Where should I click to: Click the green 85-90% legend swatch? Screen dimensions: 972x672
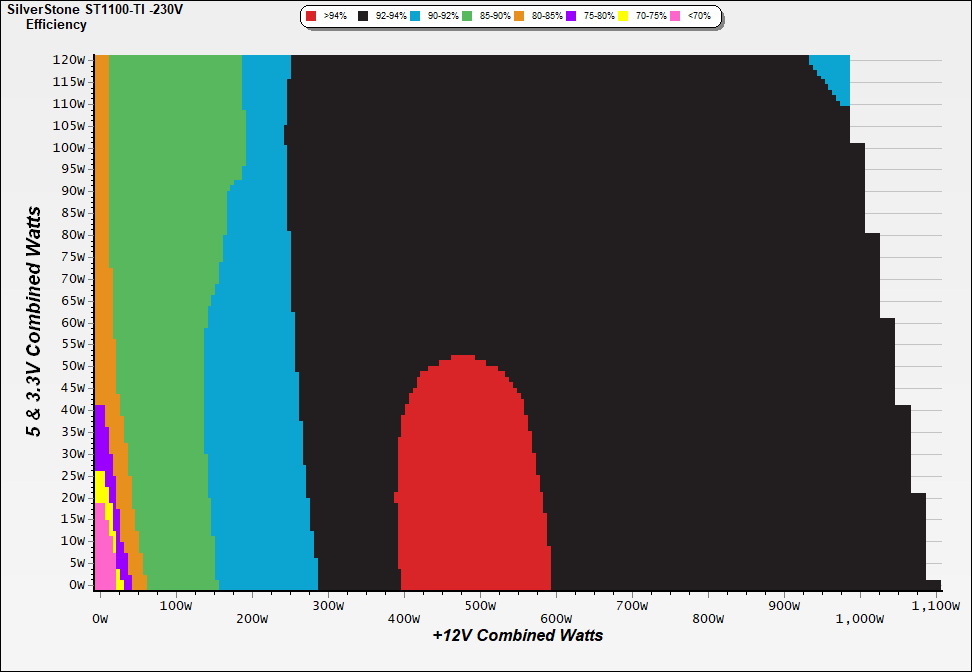[467, 17]
